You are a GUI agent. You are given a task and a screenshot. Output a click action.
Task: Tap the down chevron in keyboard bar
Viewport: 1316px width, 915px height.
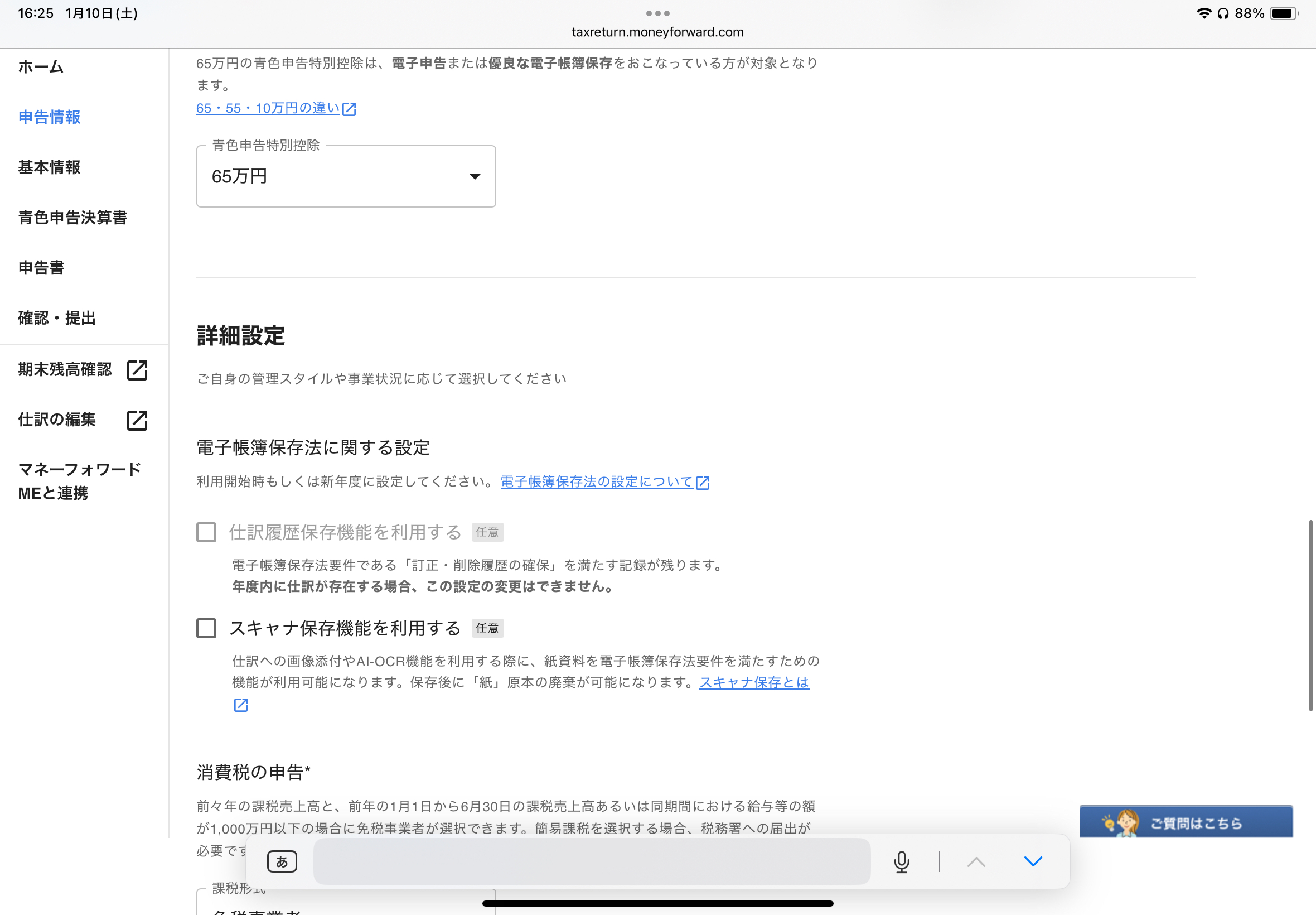[x=1032, y=861]
